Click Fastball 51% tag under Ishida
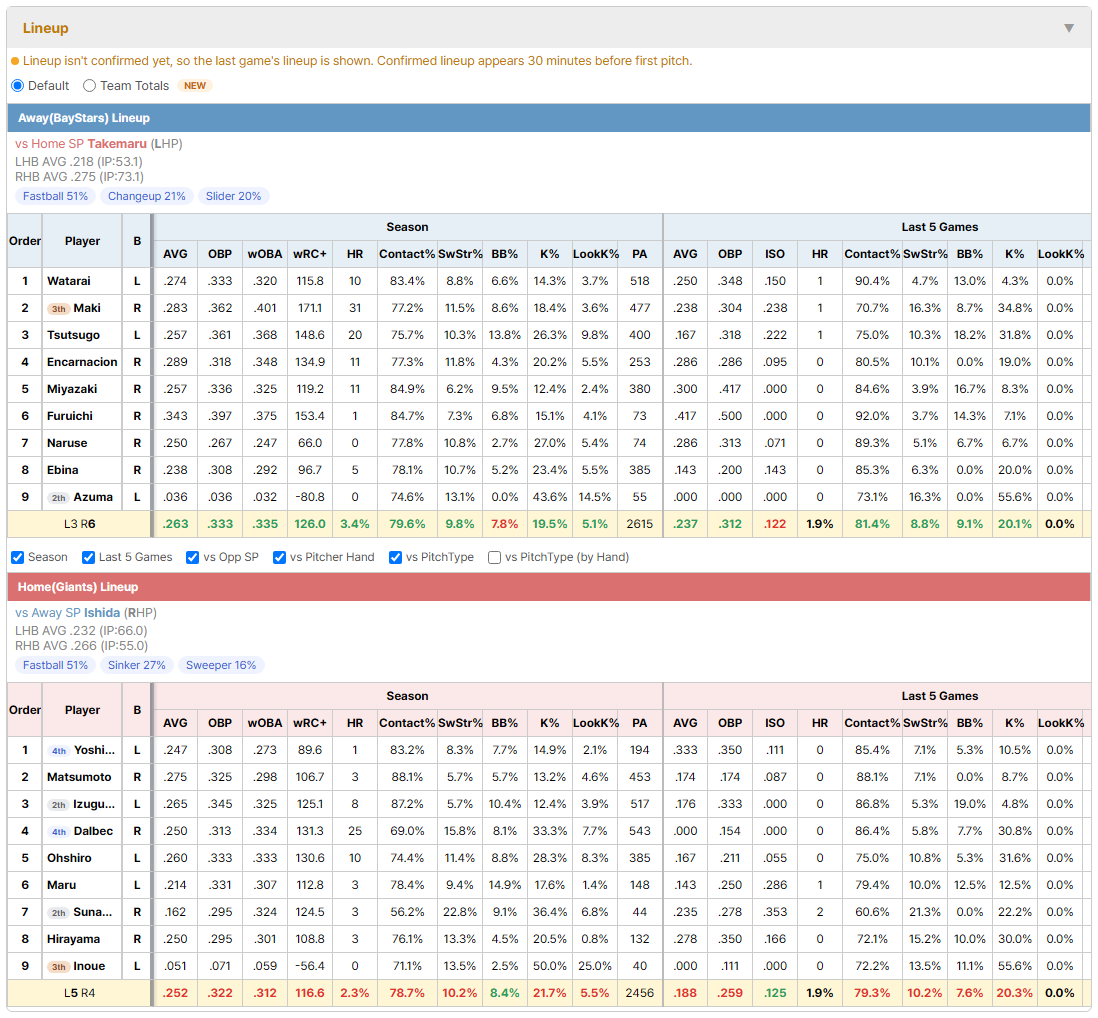The height and width of the screenshot is (1018, 1098). tap(55, 665)
